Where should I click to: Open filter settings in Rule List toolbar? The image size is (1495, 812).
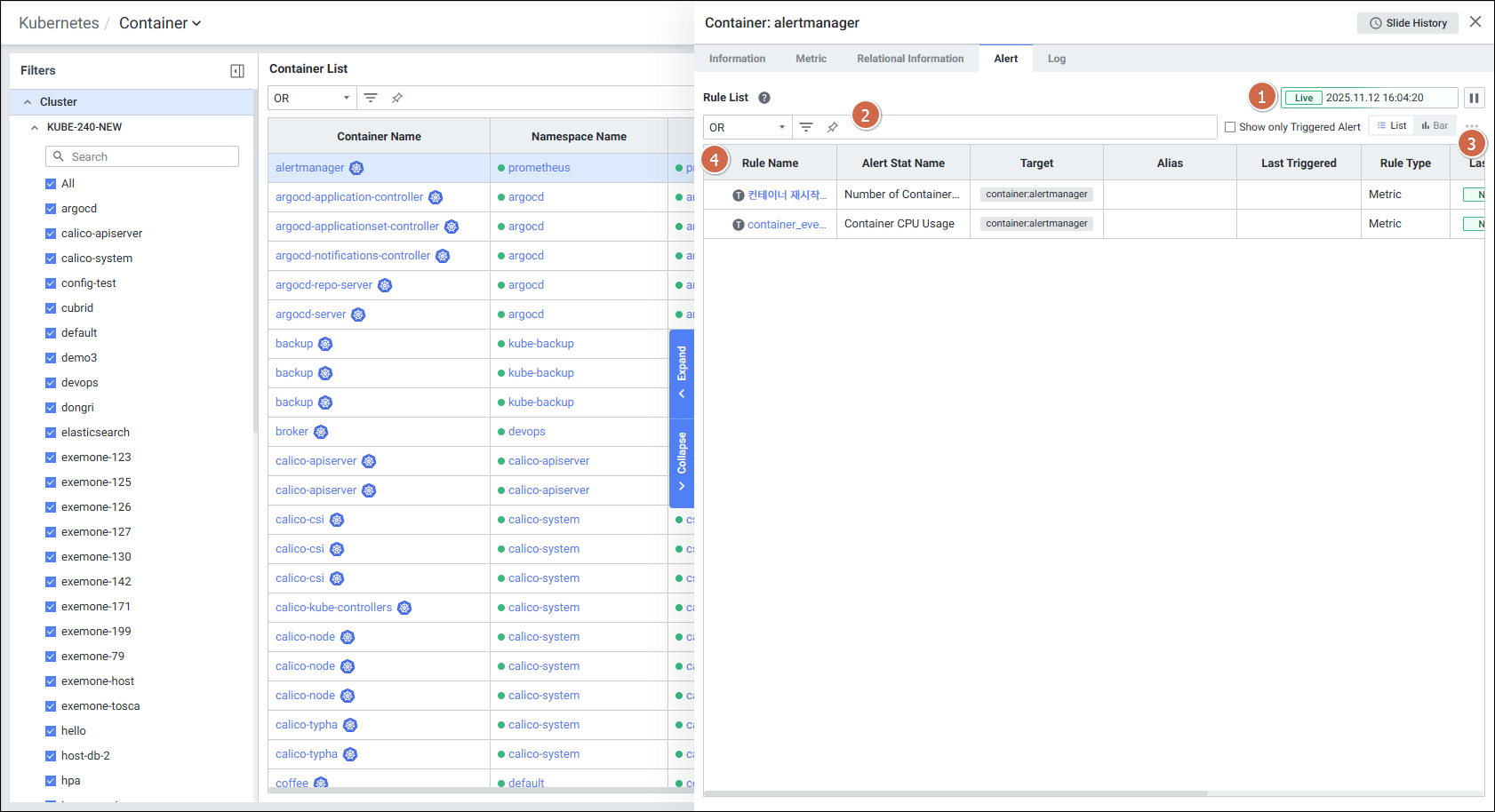(x=806, y=127)
